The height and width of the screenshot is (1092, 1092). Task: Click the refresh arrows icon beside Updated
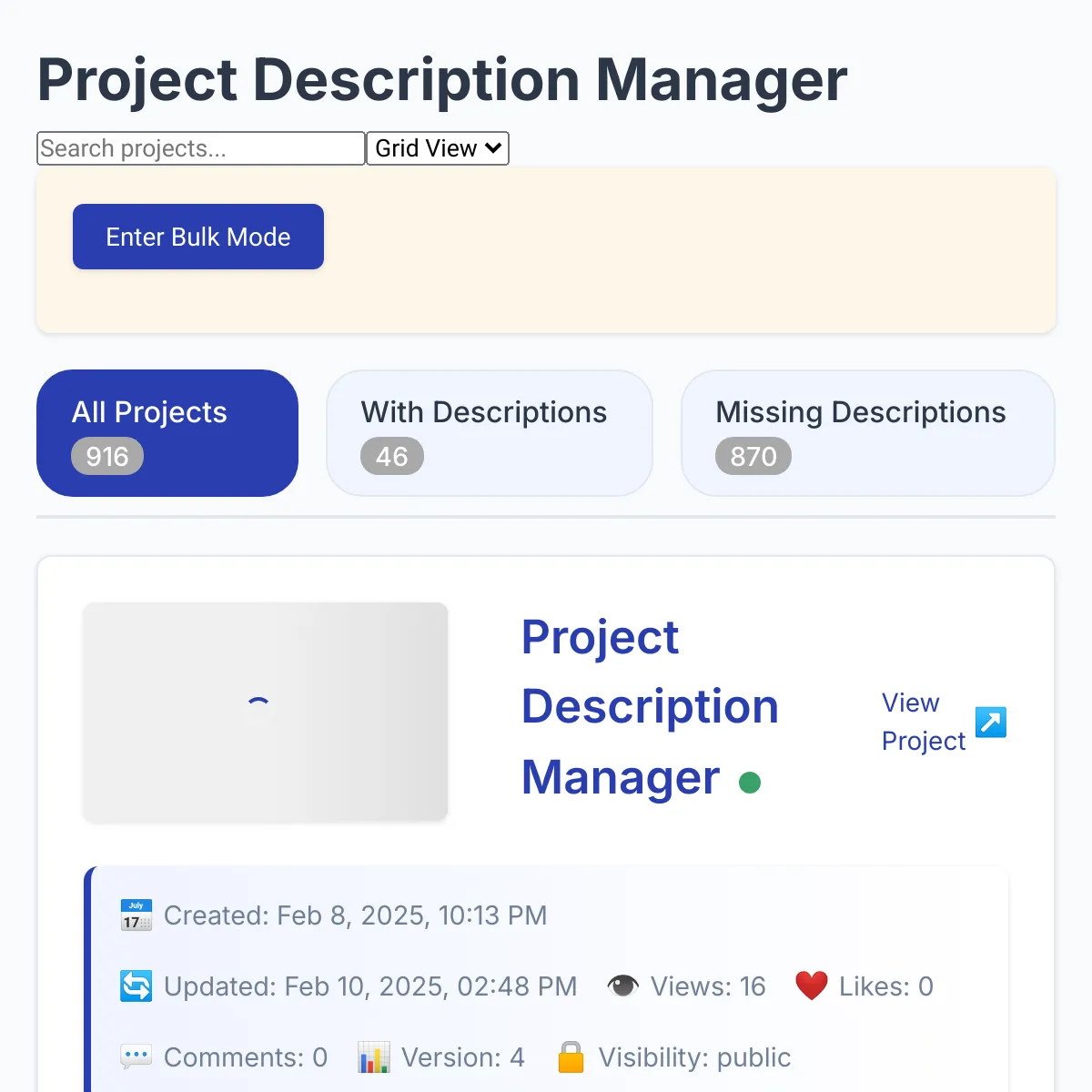coord(136,986)
